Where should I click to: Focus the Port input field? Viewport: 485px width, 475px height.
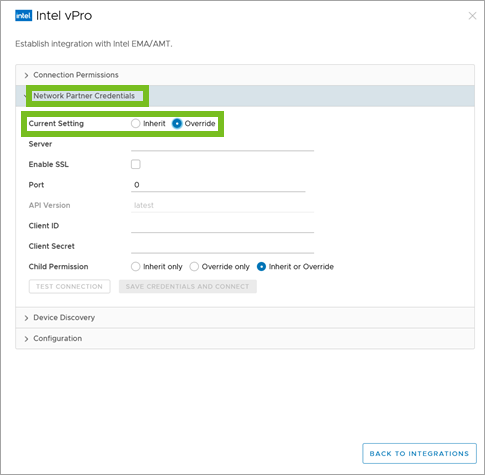218,185
